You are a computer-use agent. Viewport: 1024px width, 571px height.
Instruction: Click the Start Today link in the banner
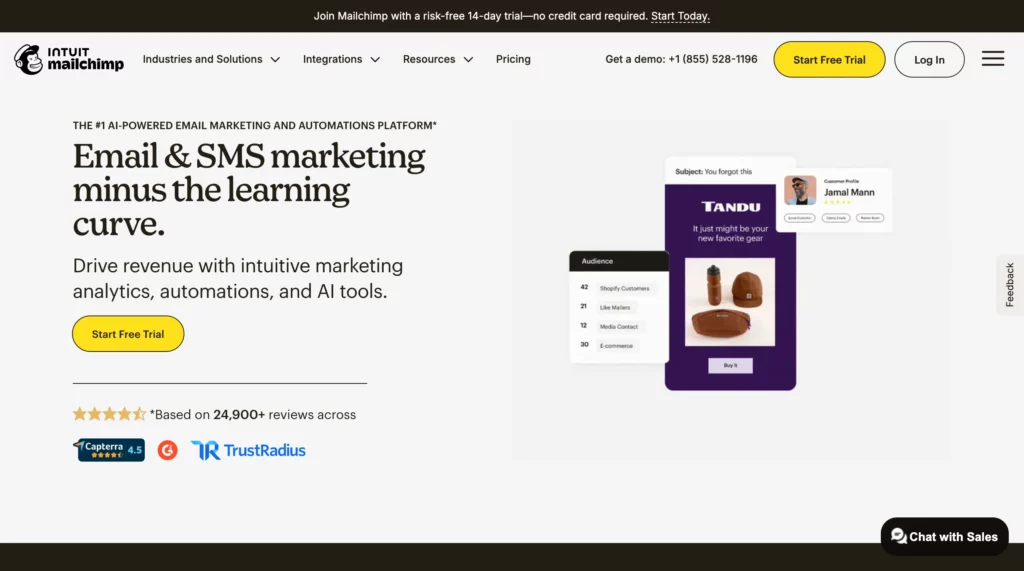coord(680,16)
